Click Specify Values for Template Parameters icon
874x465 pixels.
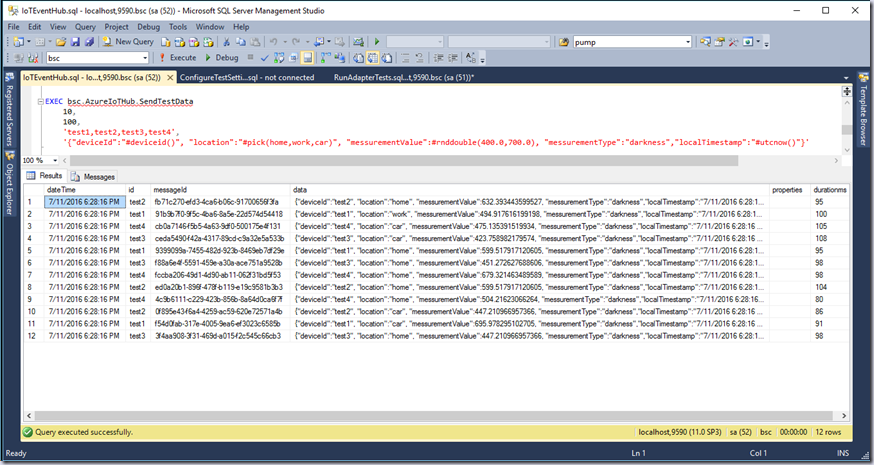(471, 57)
